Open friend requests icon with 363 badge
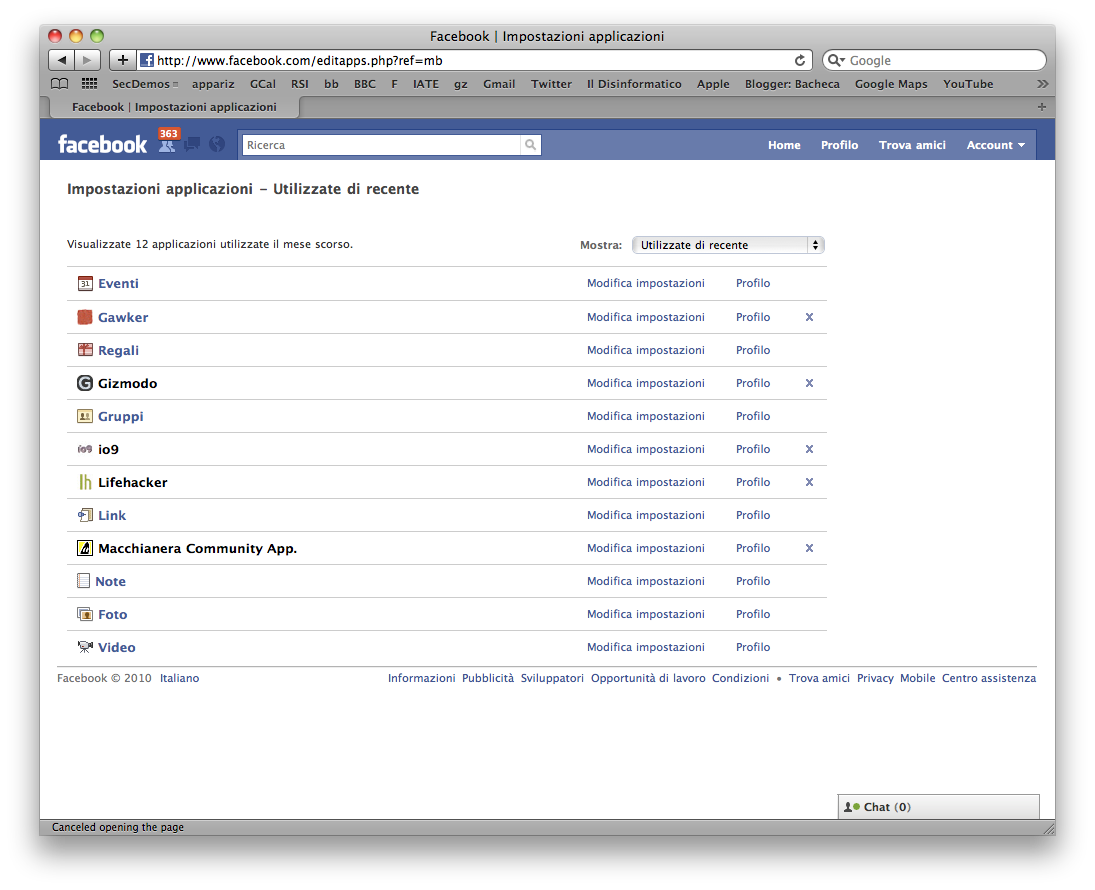The height and width of the screenshot is (890, 1095). [168, 142]
